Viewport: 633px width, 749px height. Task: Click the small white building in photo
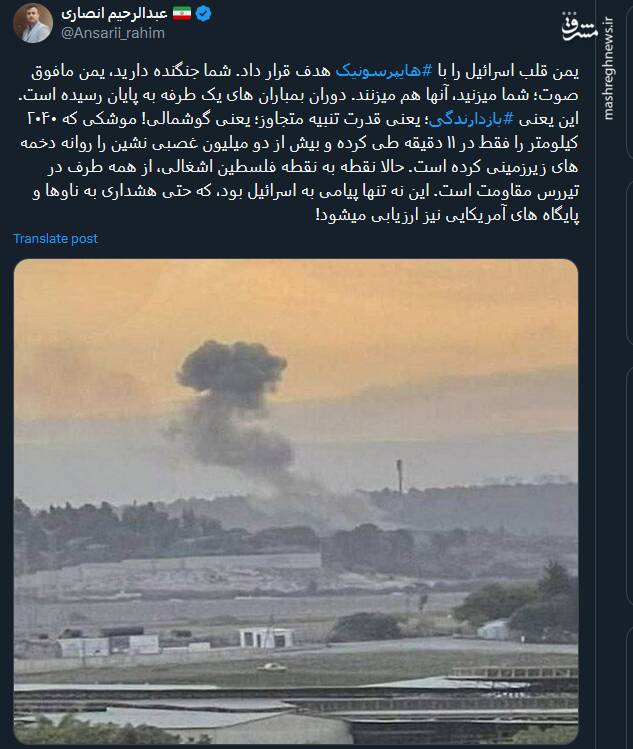click(x=267, y=638)
